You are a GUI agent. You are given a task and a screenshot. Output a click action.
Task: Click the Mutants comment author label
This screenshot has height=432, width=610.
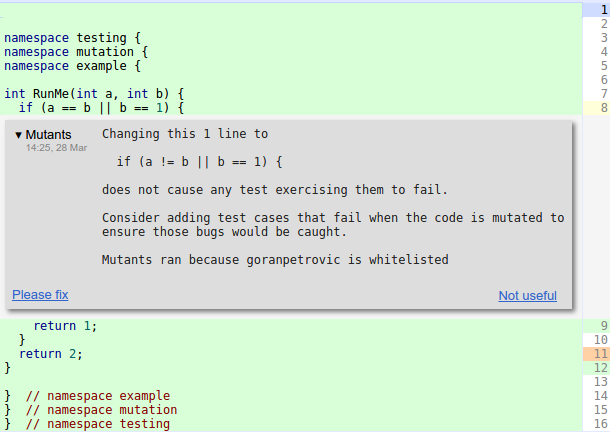pyautogui.click(x=49, y=135)
